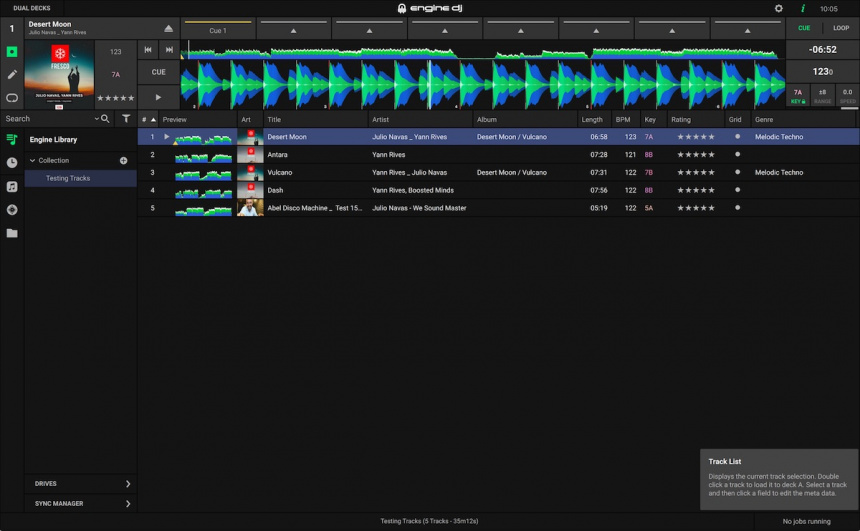The image size is (860, 531).
Task: Collapse the Collection tree
Action: click(32, 161)
